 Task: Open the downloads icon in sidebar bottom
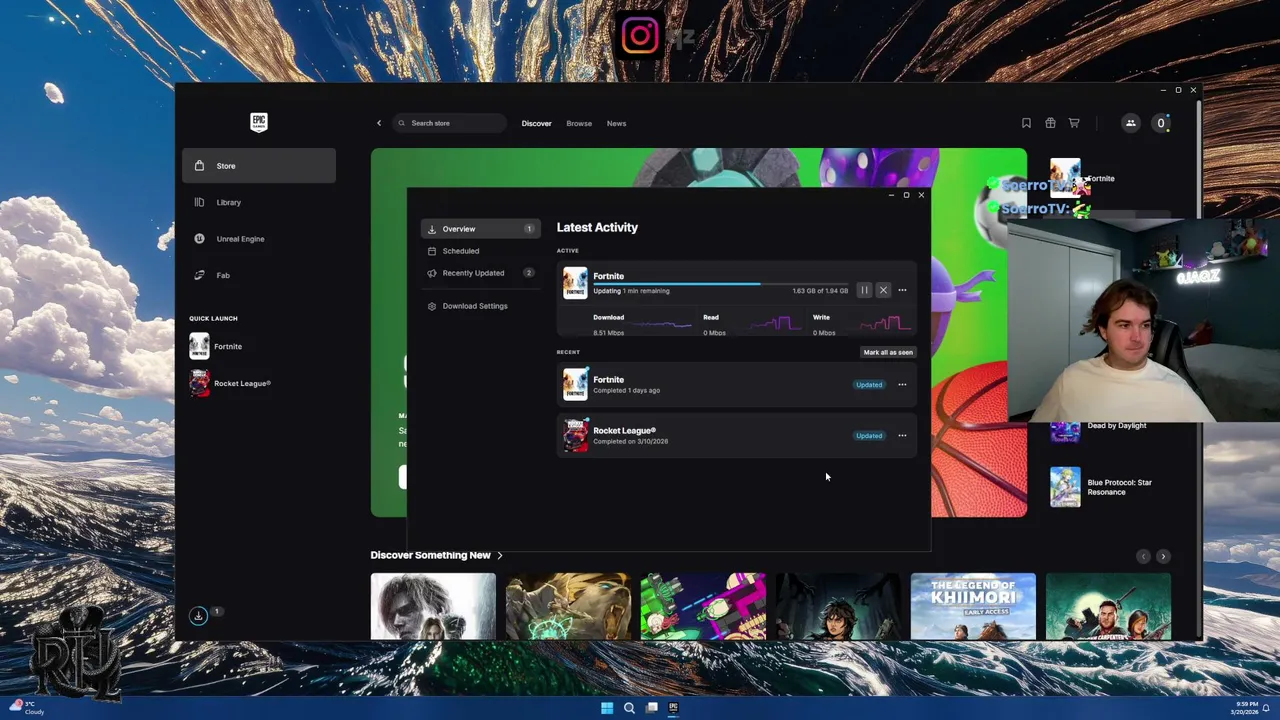click(x=198, y=615)
